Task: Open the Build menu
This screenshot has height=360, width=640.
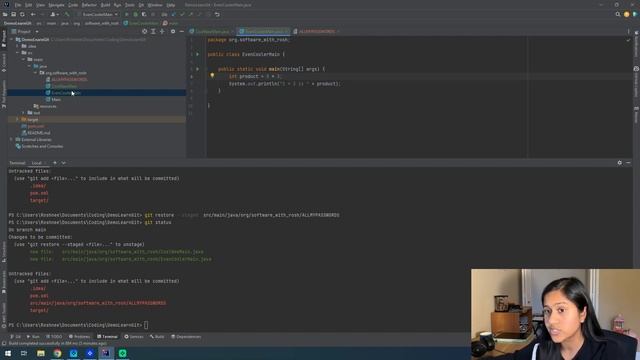Action: 105,5
